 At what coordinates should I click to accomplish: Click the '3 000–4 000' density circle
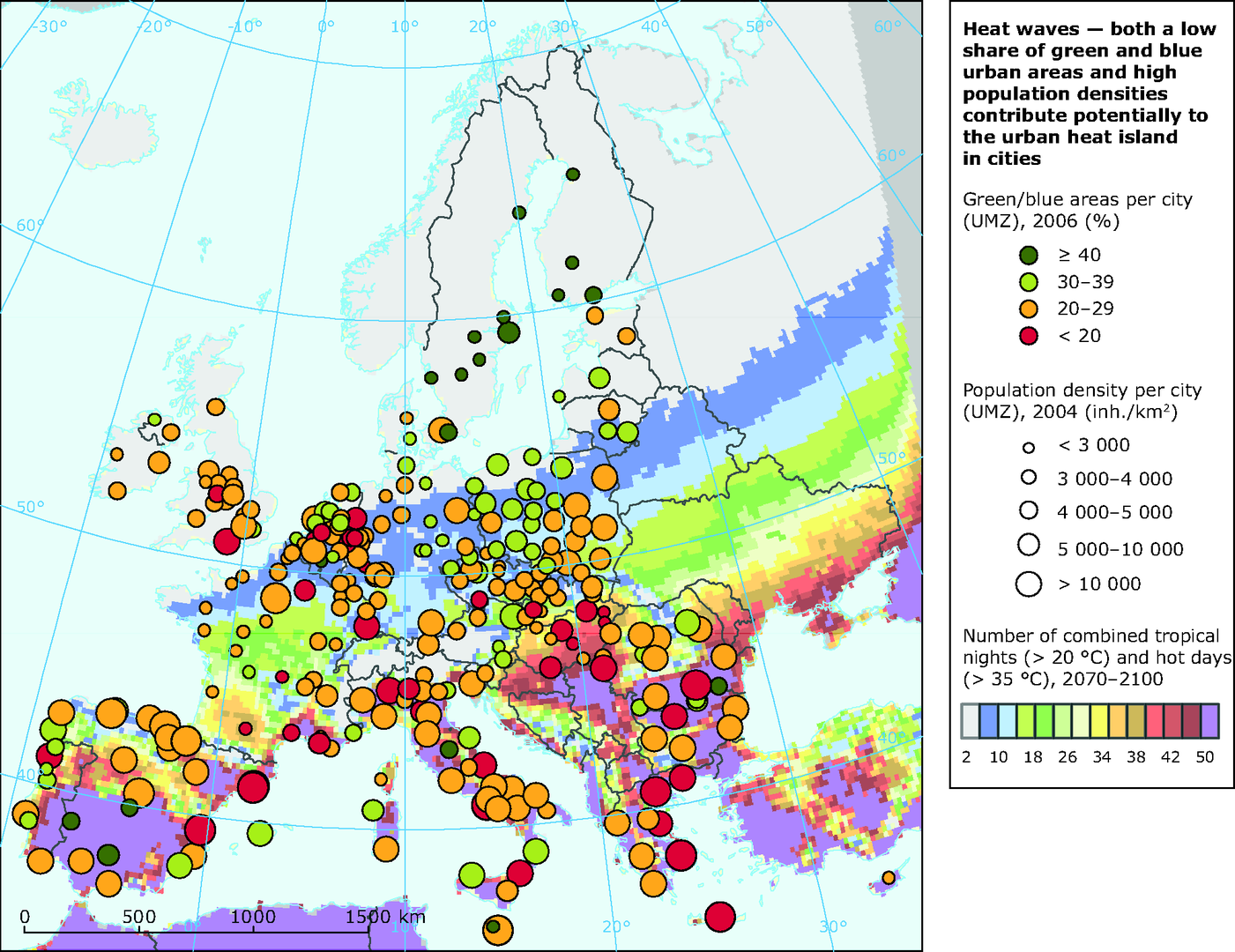tap(1028, 478)
